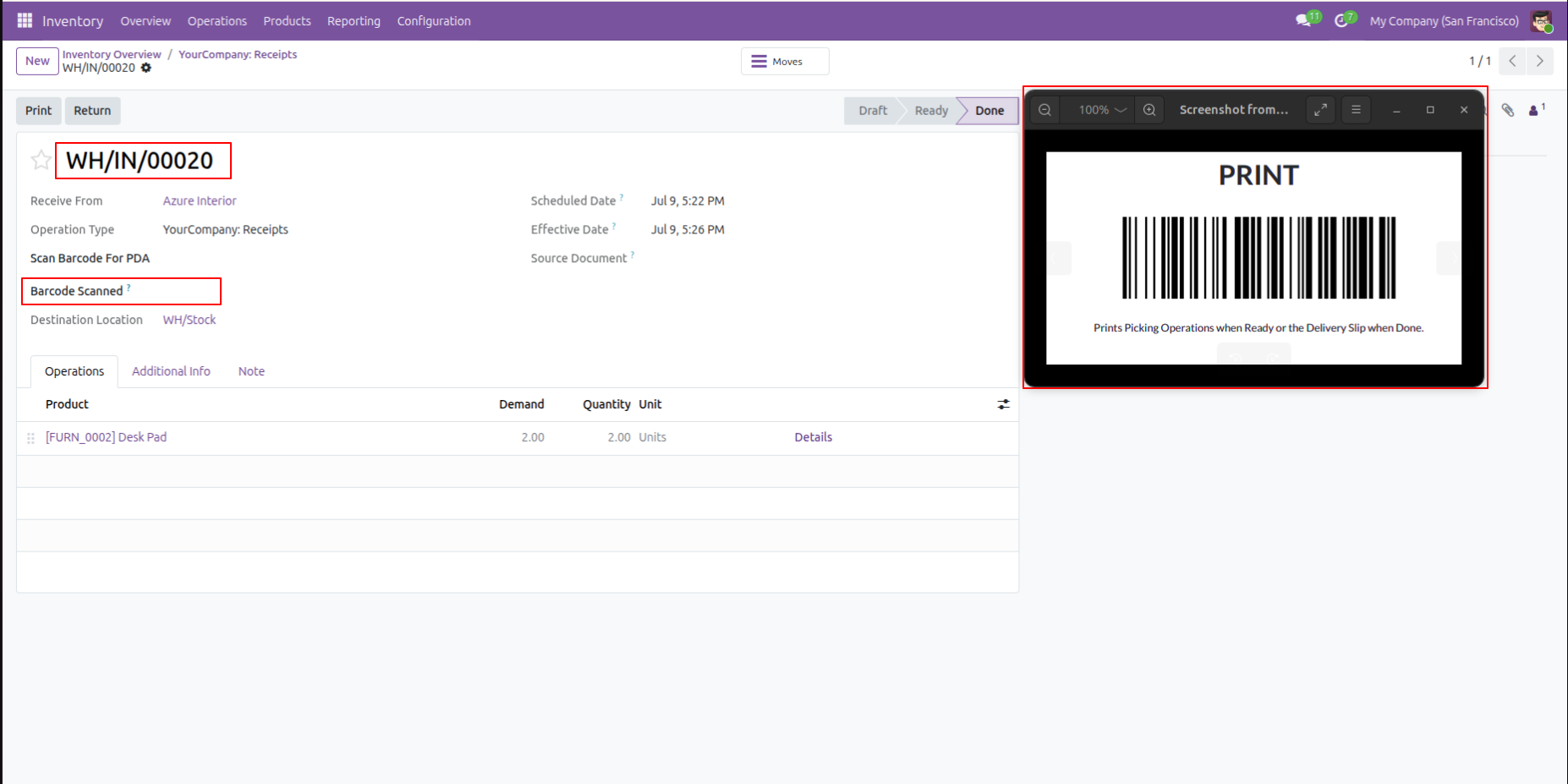
Task: Click the Scan Barcode For PDA label
Action: (x=90, y=258)
